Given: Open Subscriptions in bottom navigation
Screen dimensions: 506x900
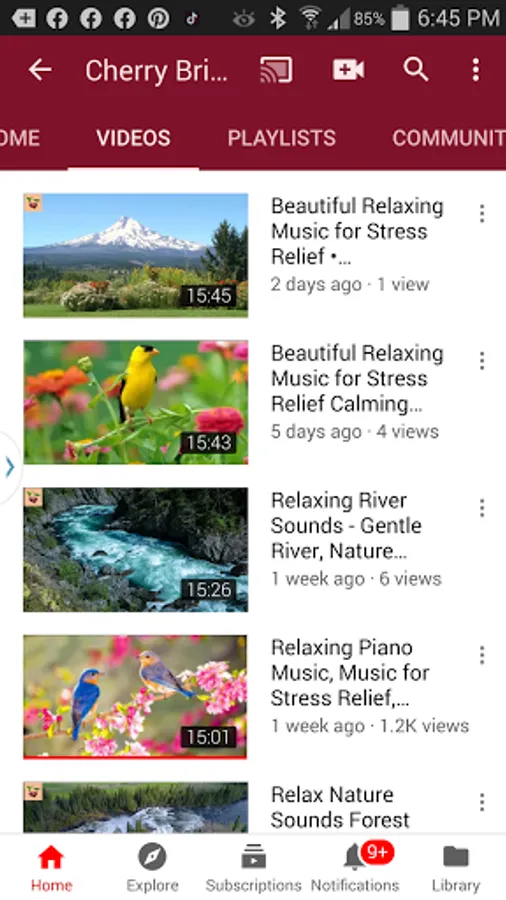Looking at the screenshot, I should coord(254,867).
